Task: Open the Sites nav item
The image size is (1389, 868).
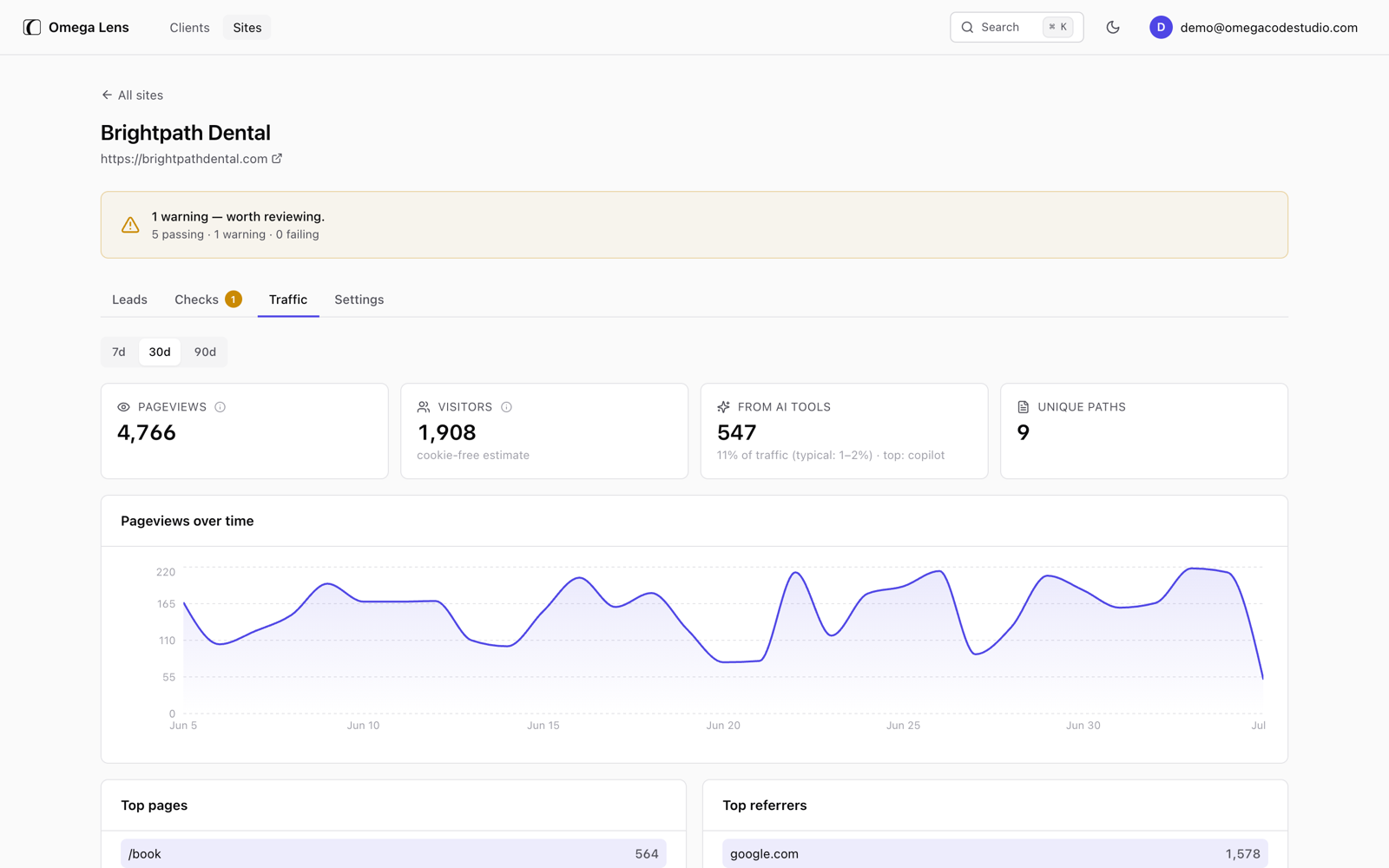Action: pyautogui.click(x=247, y=28)
